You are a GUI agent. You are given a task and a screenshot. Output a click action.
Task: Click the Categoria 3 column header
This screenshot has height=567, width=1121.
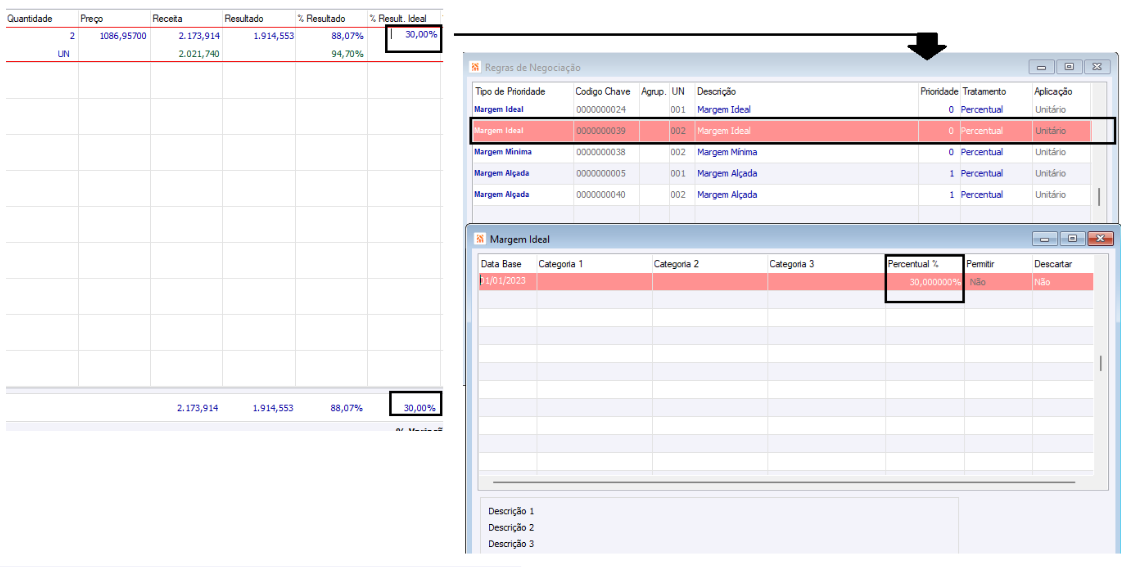(791, 264)
